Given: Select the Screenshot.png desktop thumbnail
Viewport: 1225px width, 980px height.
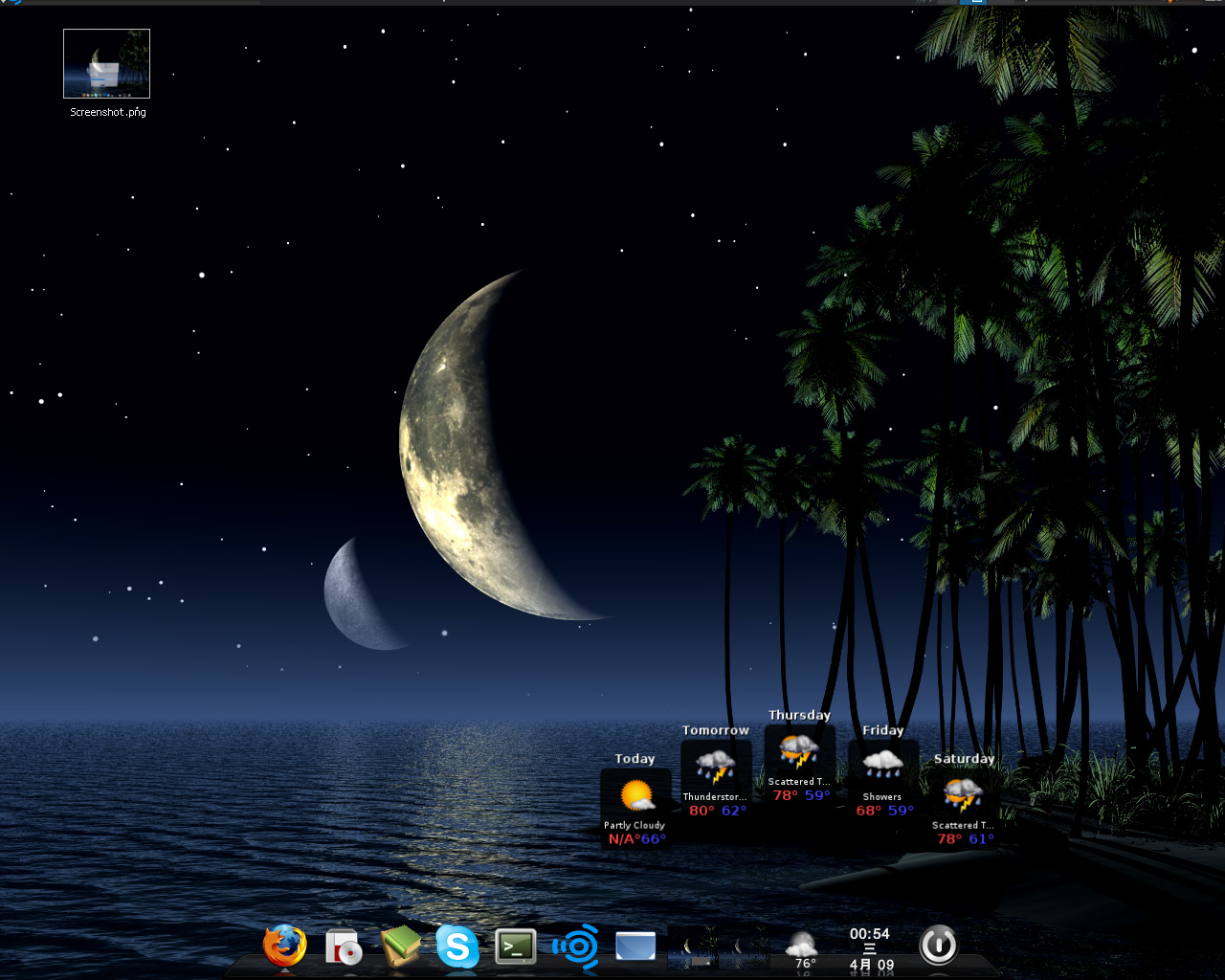Looking at the screenshot, I should point(106,63).
